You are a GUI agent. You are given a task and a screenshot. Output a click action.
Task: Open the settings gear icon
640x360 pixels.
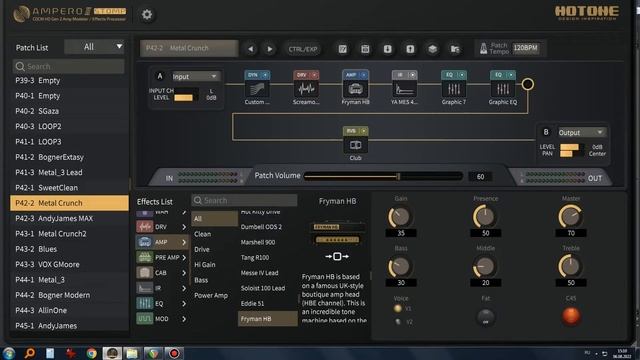pyautogui.click(x=147, y=15)
